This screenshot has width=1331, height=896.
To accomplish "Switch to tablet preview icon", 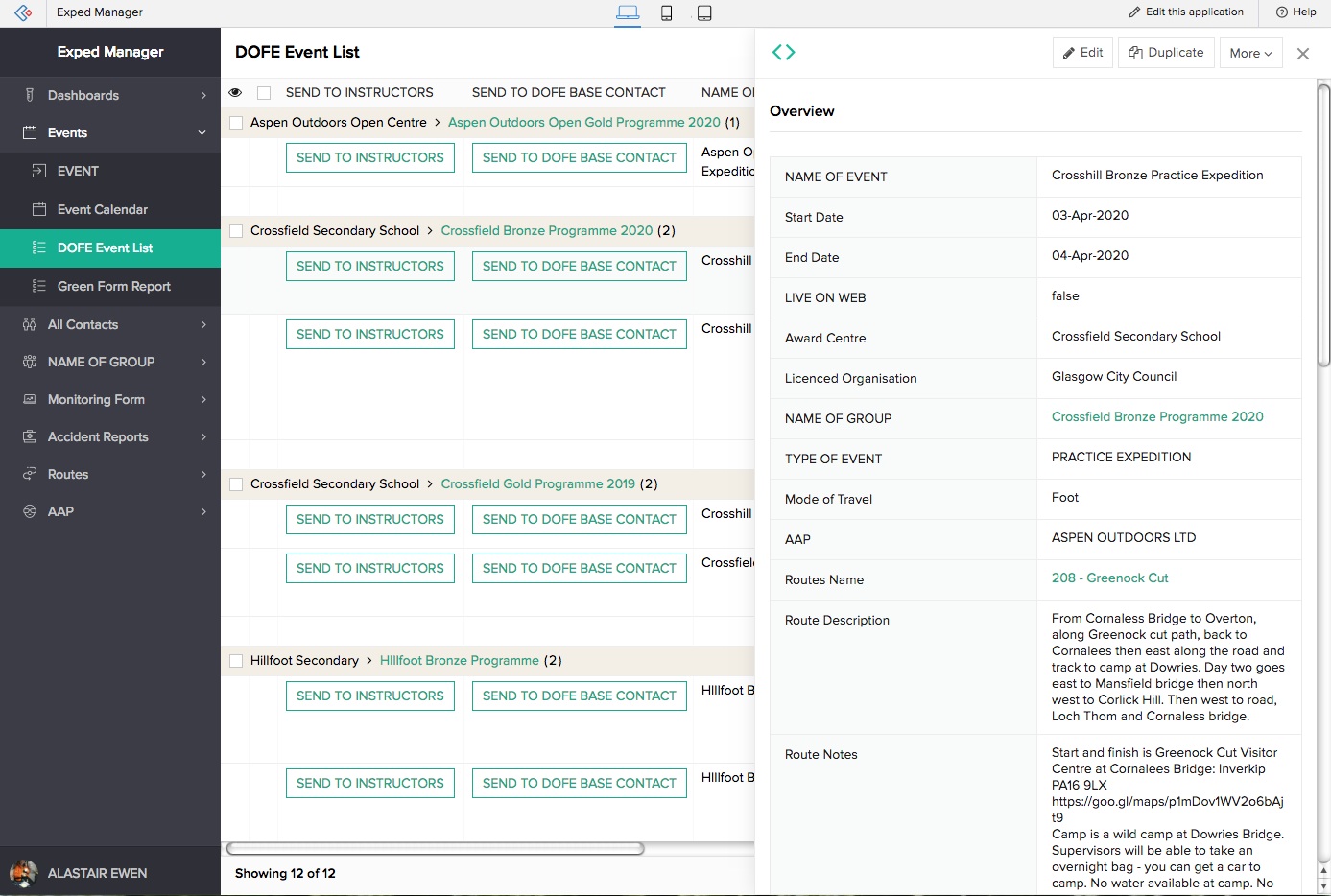I will [704, 12].
